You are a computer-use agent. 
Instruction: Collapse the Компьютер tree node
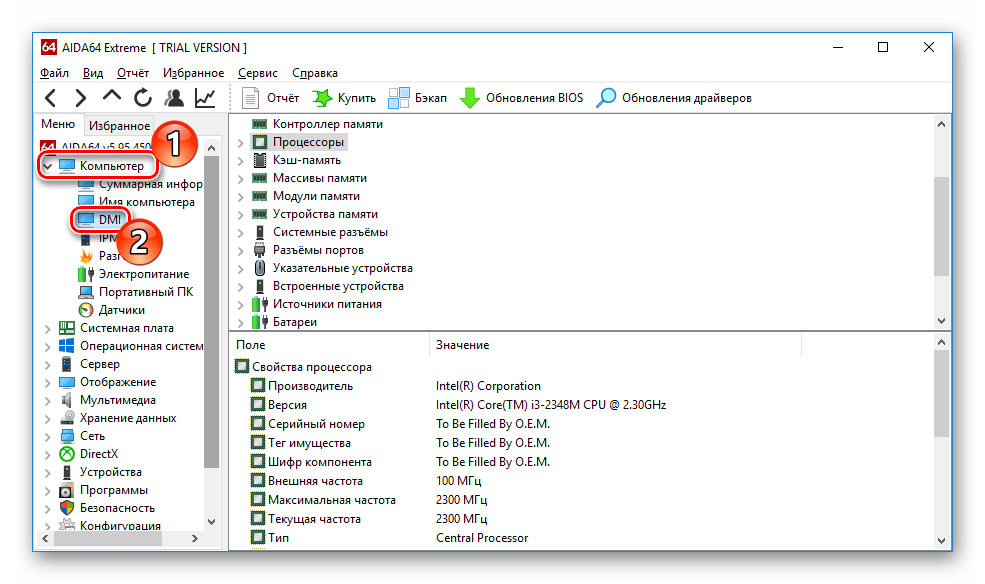pyautogui.click(x=47, y=166)
